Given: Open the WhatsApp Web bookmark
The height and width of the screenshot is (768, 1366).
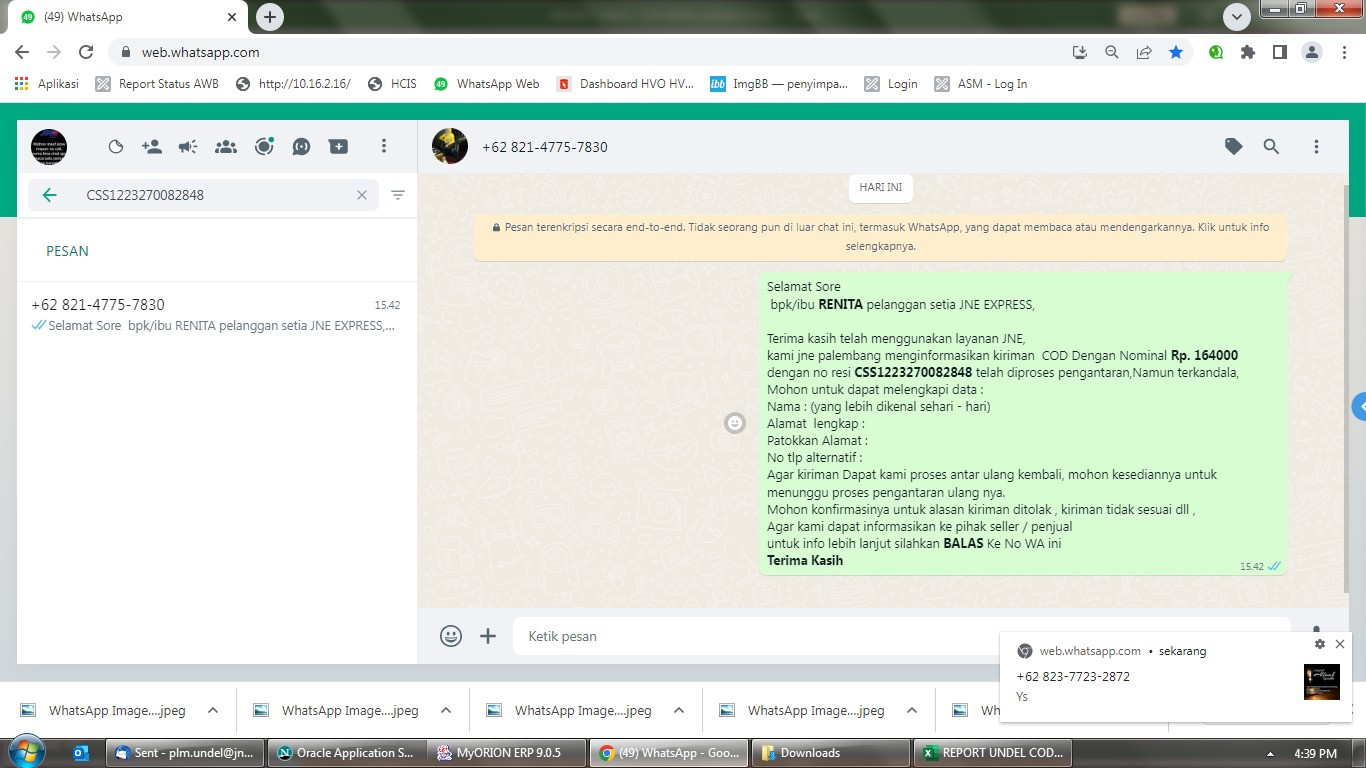Looking at the screenshot, I should [487, 84].
